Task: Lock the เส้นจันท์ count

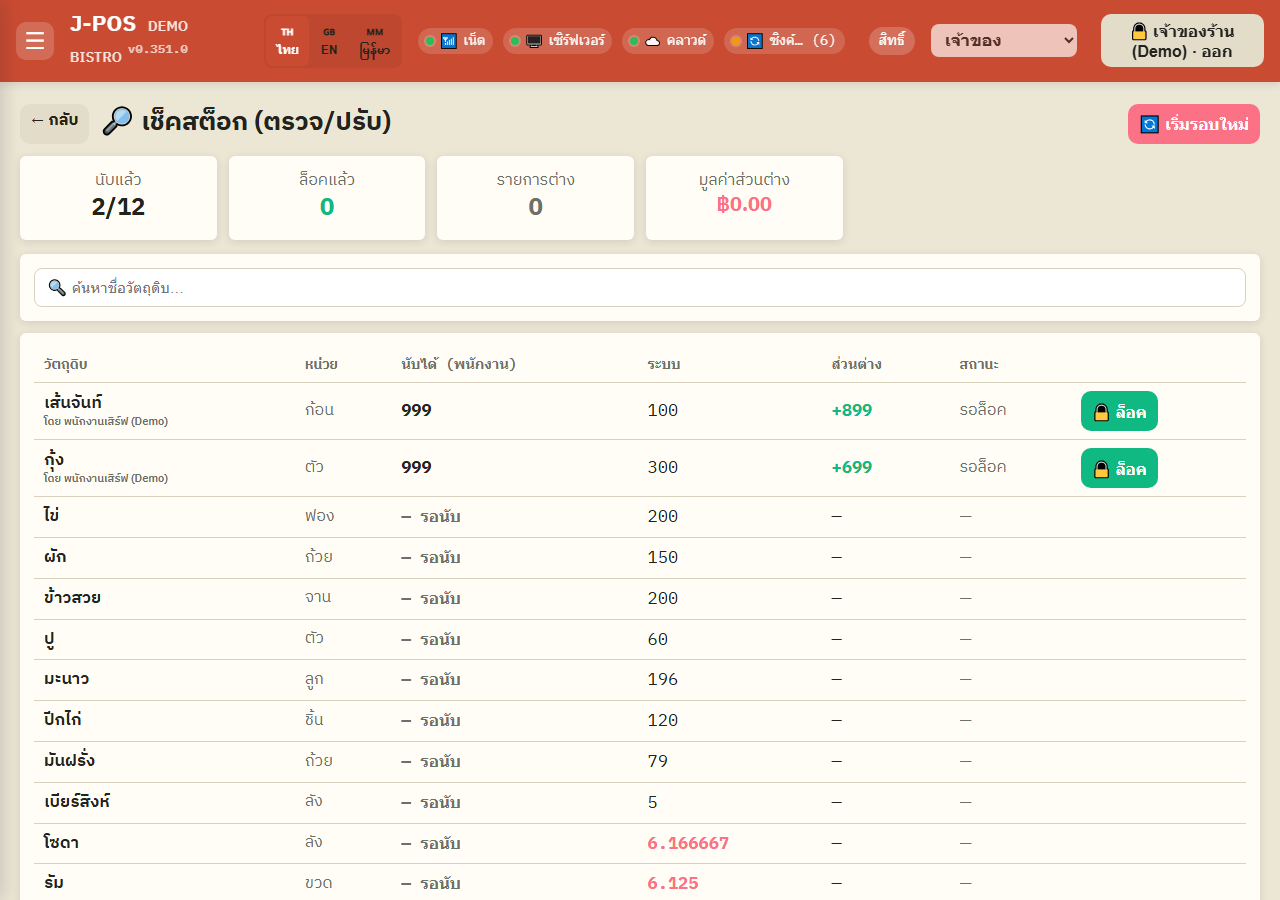Action: pyautogui.click(x=1119, y=411)
